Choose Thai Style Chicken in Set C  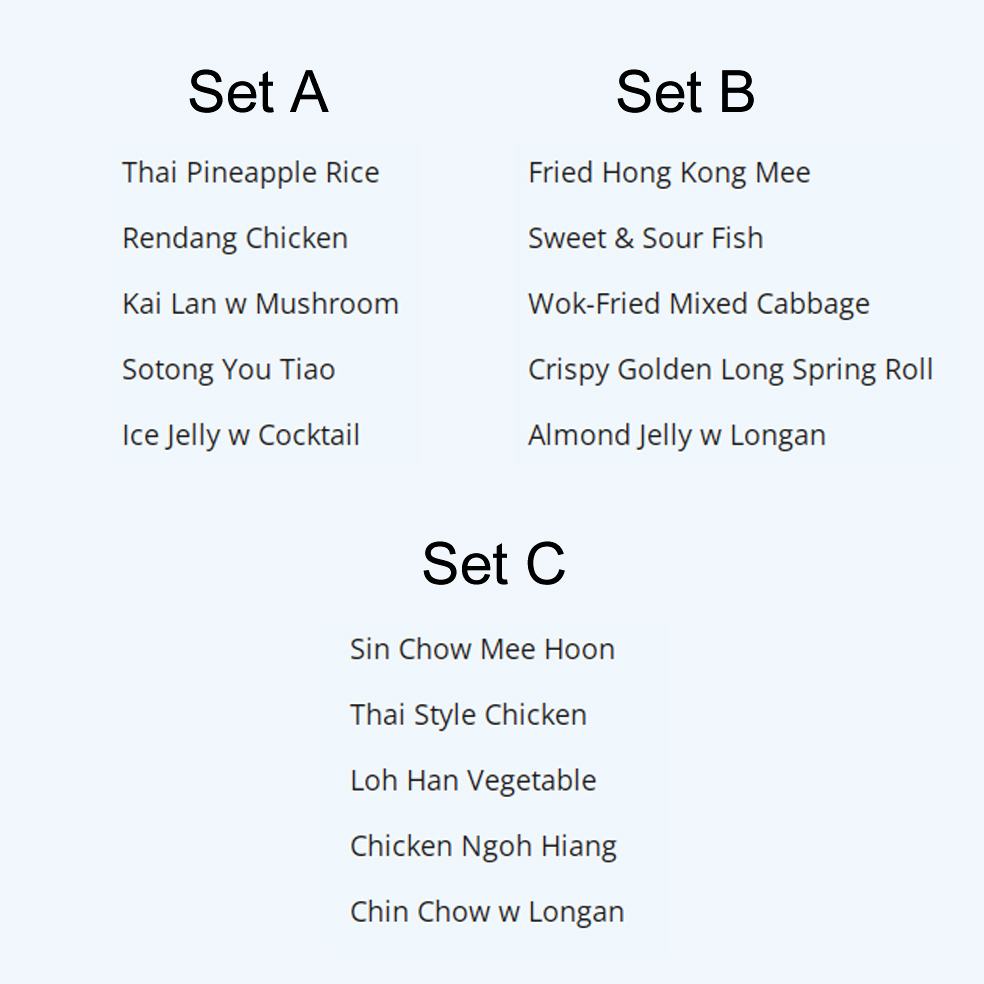(468, 715)
